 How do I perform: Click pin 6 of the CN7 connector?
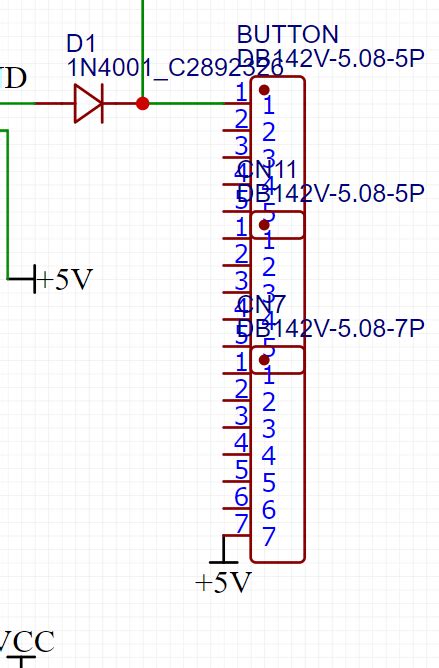237,508
